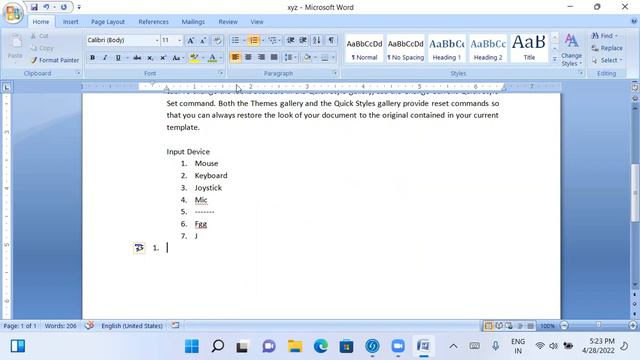Expand the font color dropdown arrow
Viewport: 640px width, 360px height.
pos(221,58)
